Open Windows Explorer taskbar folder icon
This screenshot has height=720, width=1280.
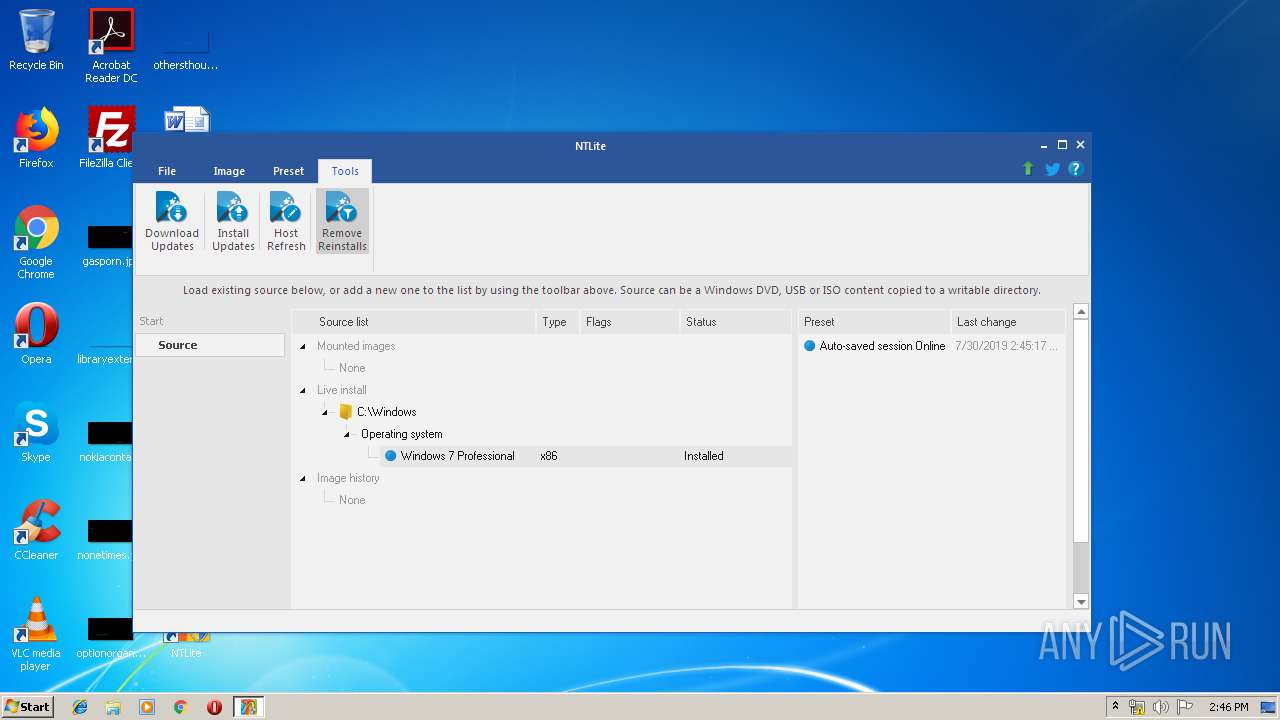[113, 707]
